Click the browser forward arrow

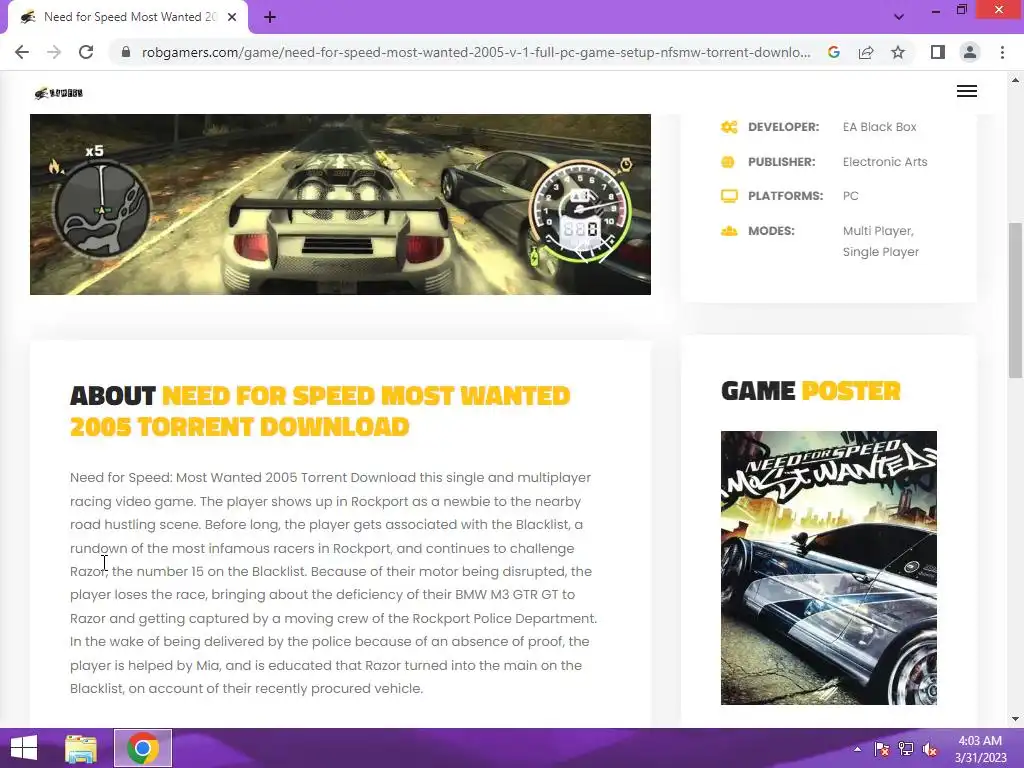point(54,52)
